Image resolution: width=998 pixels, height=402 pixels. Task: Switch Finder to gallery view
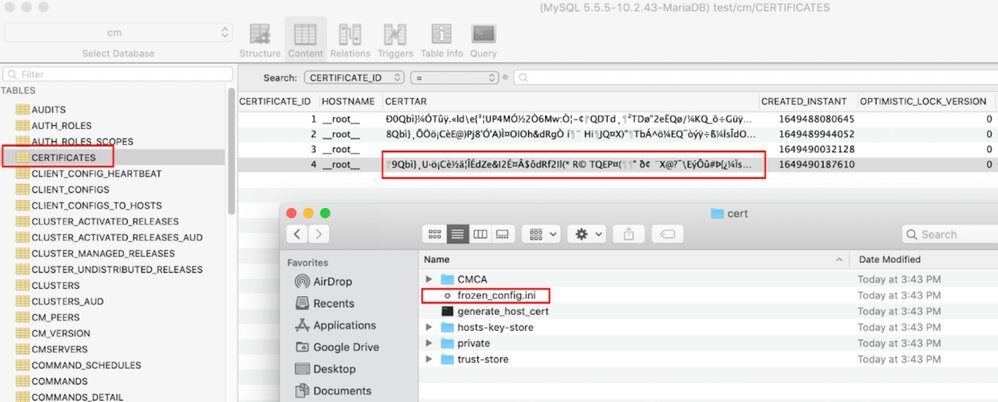[x=502, y=234]
